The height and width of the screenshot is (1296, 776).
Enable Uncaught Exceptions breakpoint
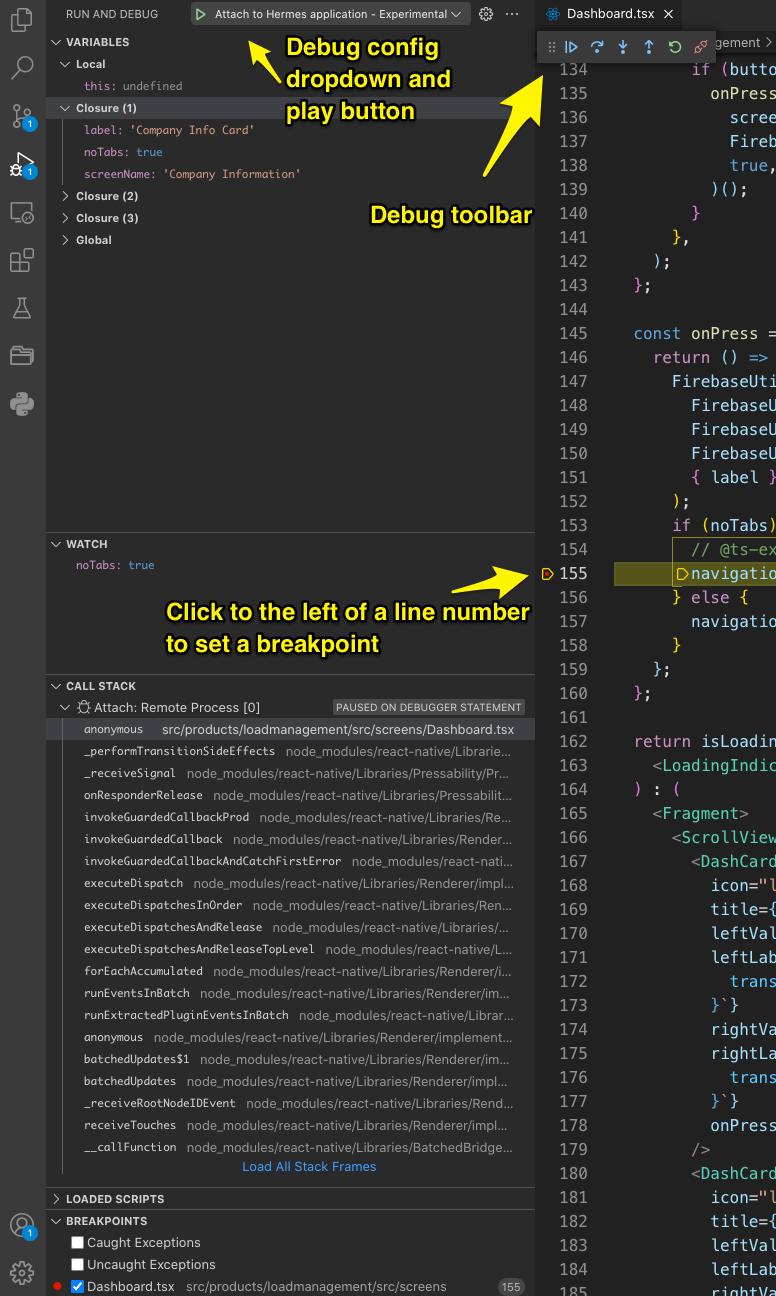click(x=77, y=1265)
